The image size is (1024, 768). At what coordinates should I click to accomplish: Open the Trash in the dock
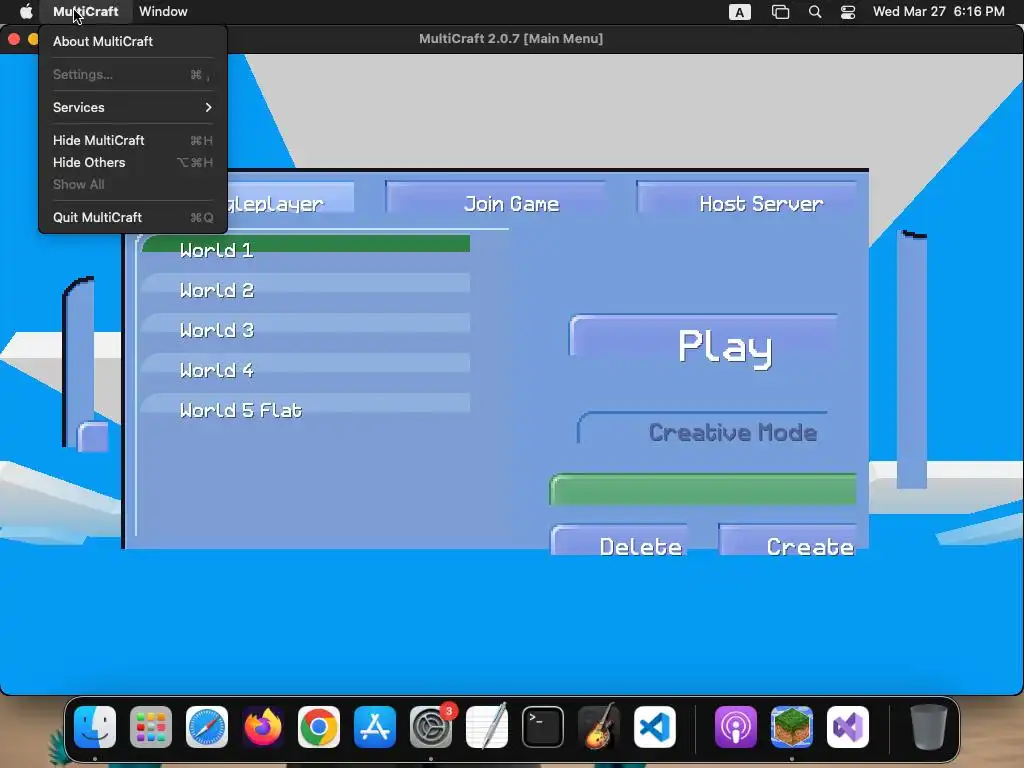pyautogui.click(x=929, y=727)
